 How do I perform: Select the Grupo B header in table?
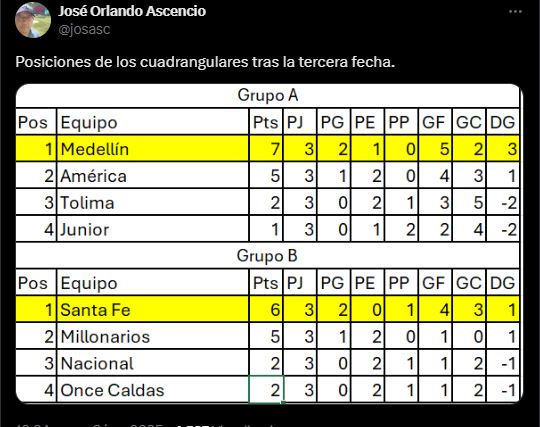coord(268,256)
